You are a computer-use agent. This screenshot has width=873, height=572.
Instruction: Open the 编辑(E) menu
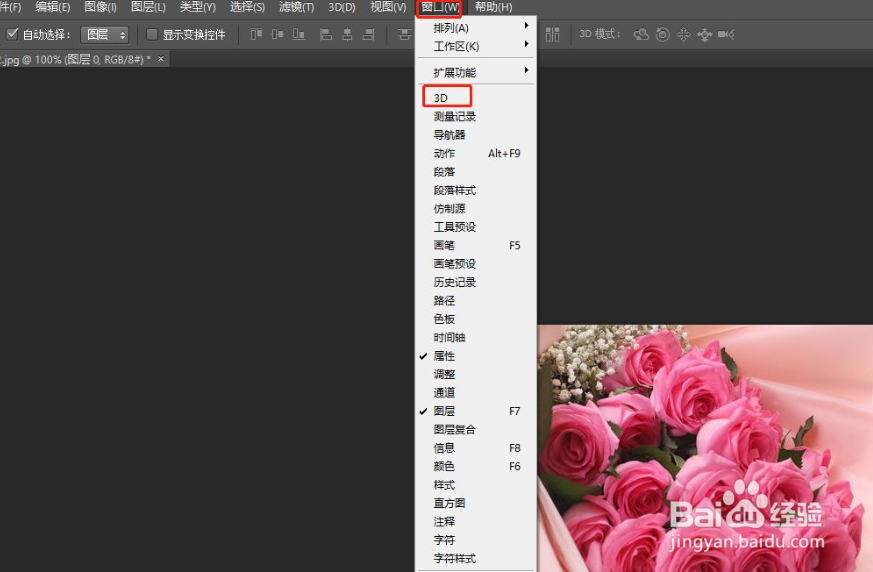(x=52, y=7)
